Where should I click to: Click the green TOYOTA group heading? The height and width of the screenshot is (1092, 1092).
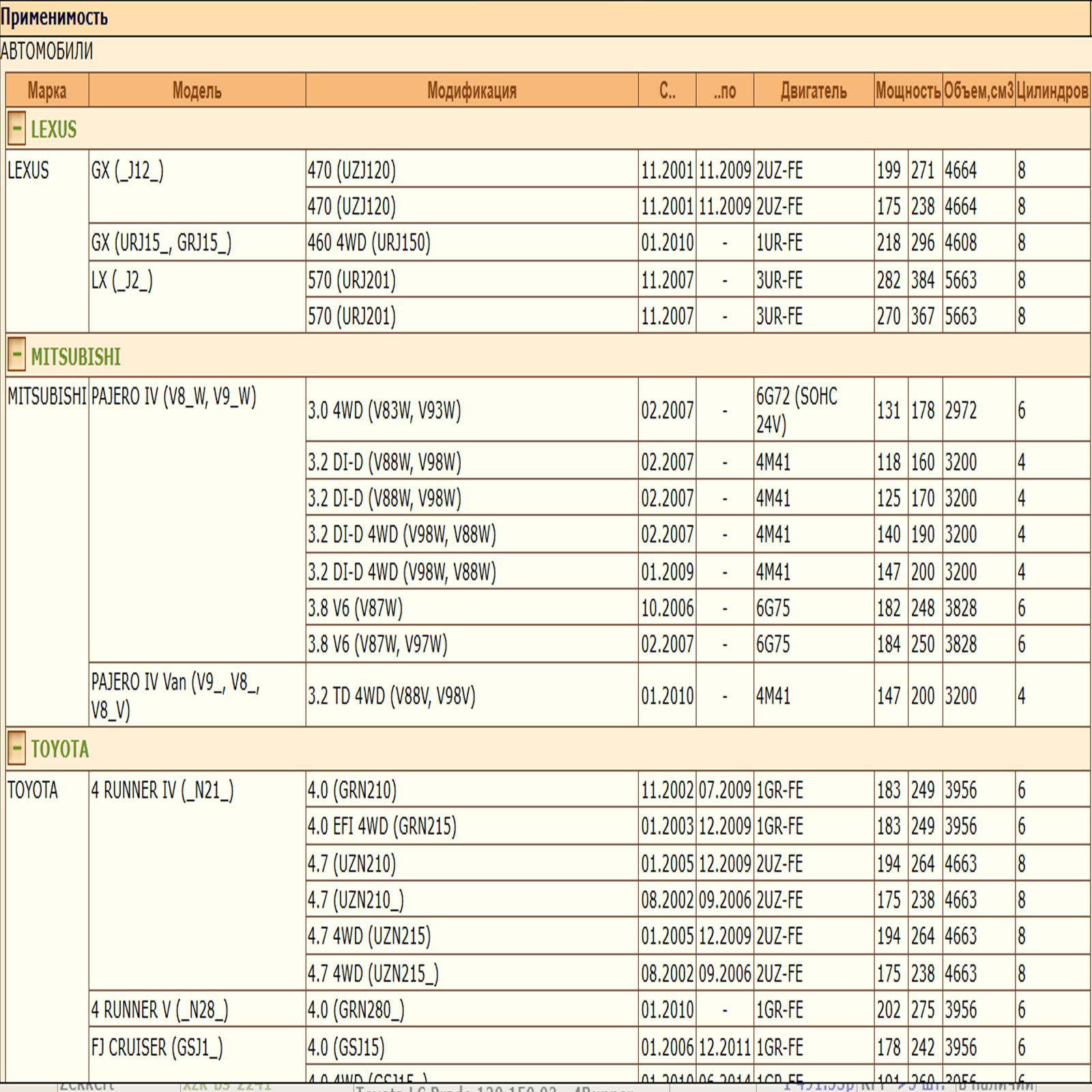pos(60,749)
